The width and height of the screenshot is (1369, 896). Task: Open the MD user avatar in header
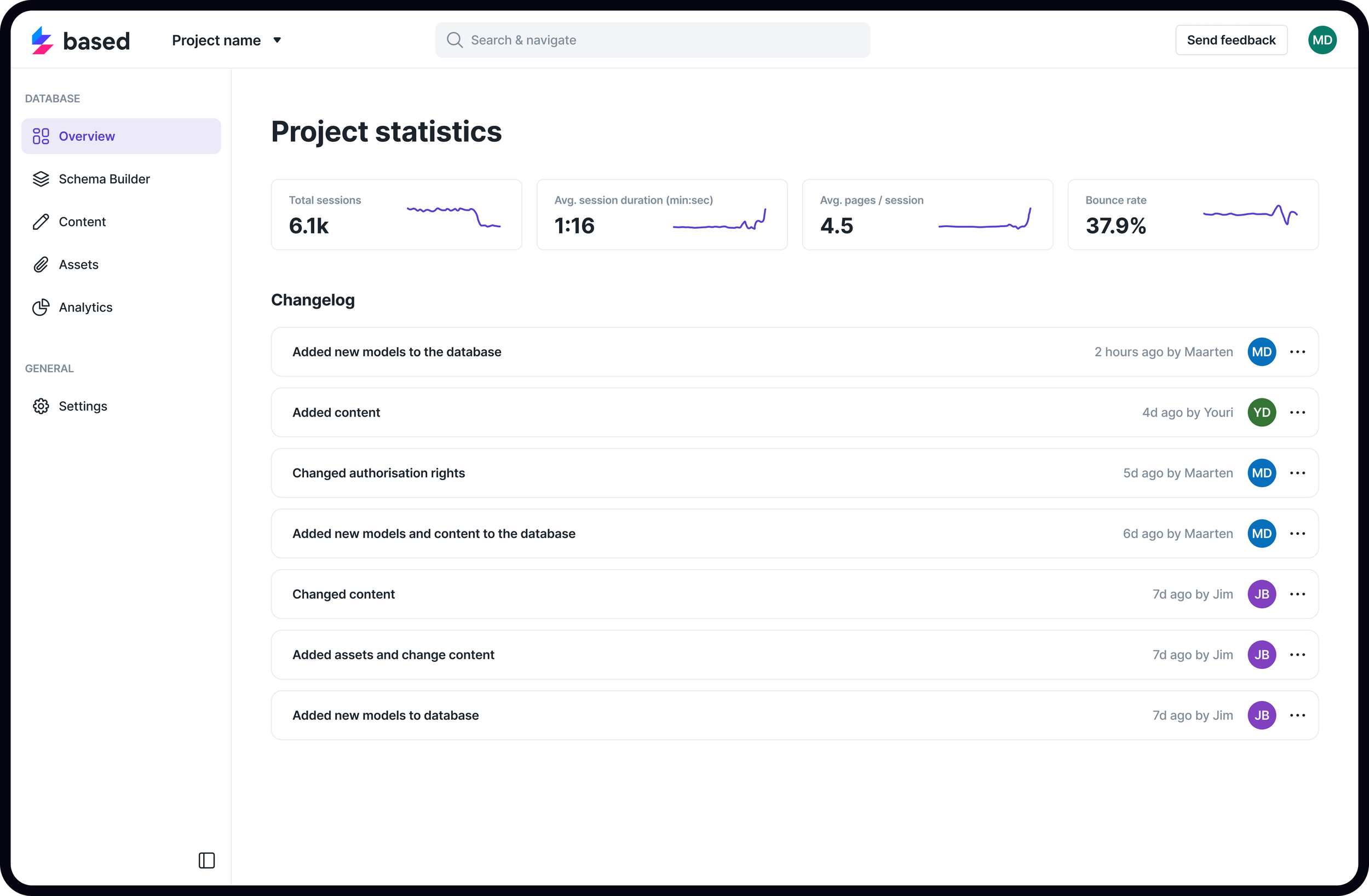coord(1322,41)
